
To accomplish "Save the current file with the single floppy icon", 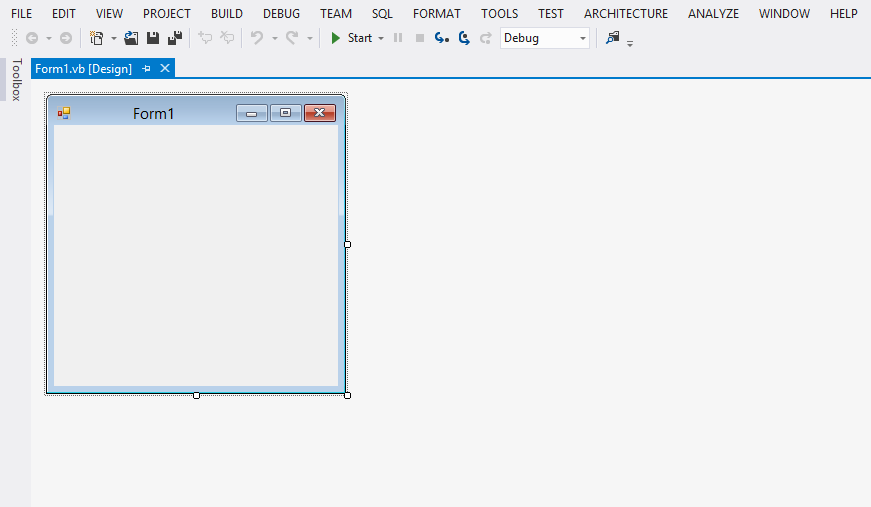I will point(153,38).
